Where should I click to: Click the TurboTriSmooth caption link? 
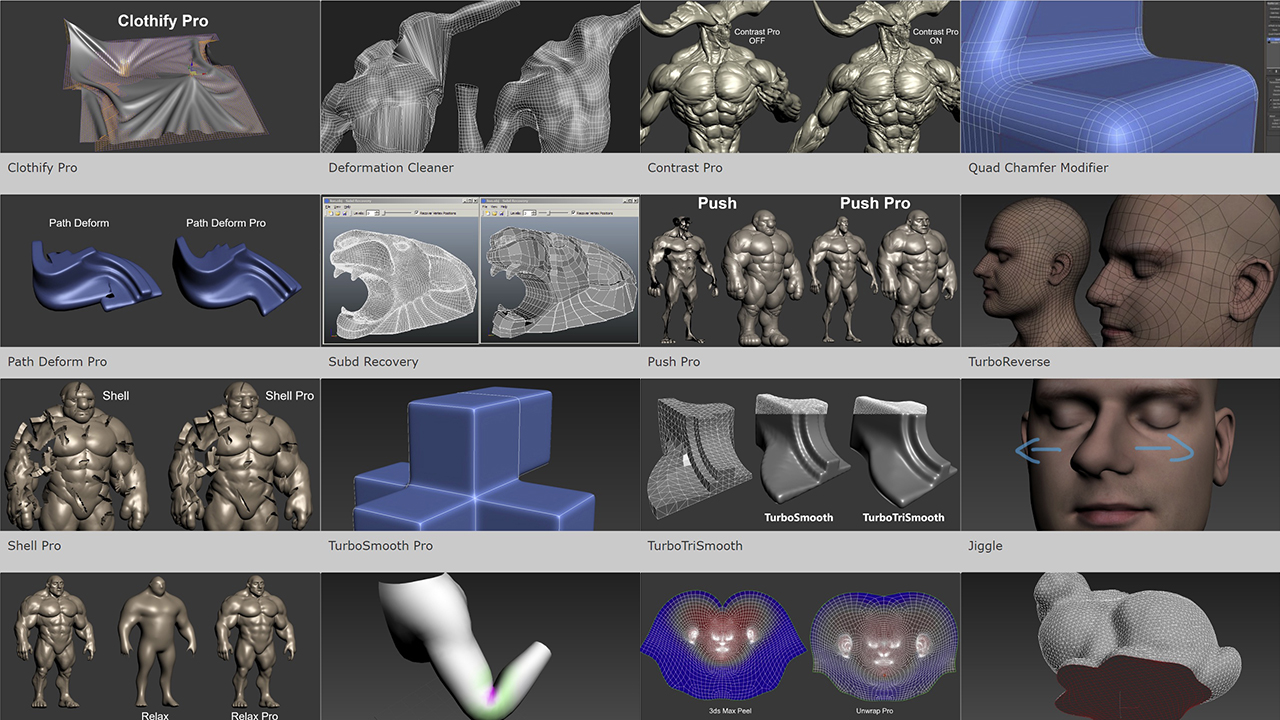(695, 546)
